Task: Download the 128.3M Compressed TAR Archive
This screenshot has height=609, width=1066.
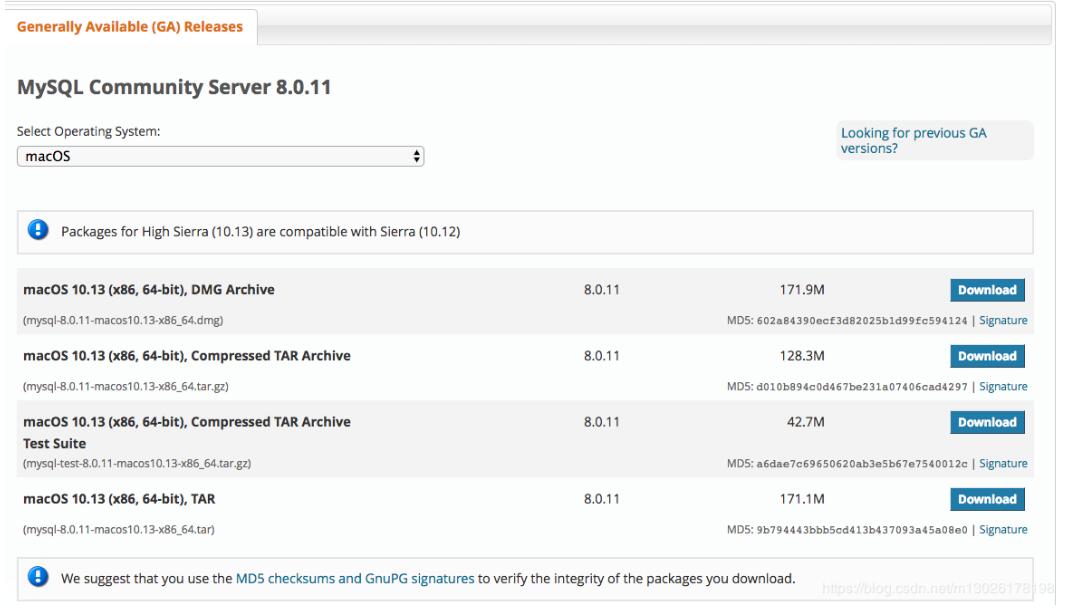Action: [x=987, y=356]
